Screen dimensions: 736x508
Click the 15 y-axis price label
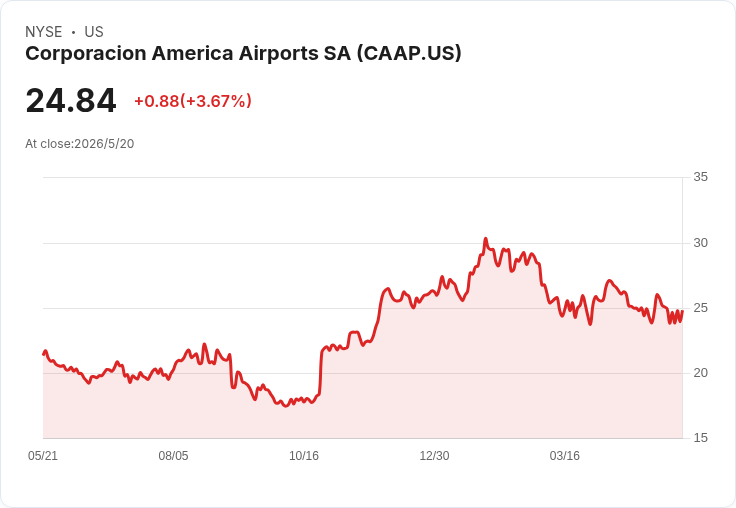coord(700,438)
